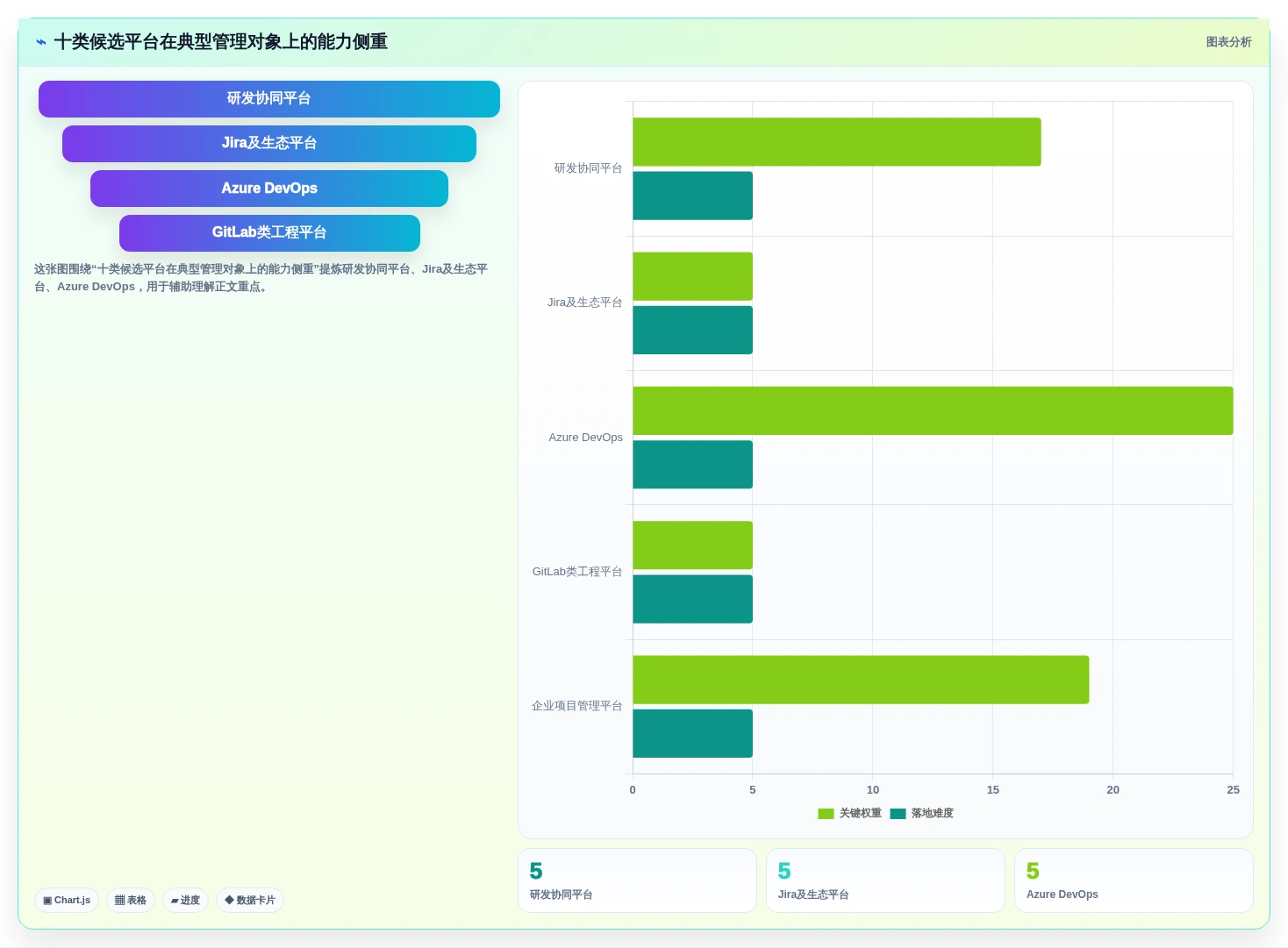Click the x-axis tick label 10
The image size is (1288, 948).
873,790
